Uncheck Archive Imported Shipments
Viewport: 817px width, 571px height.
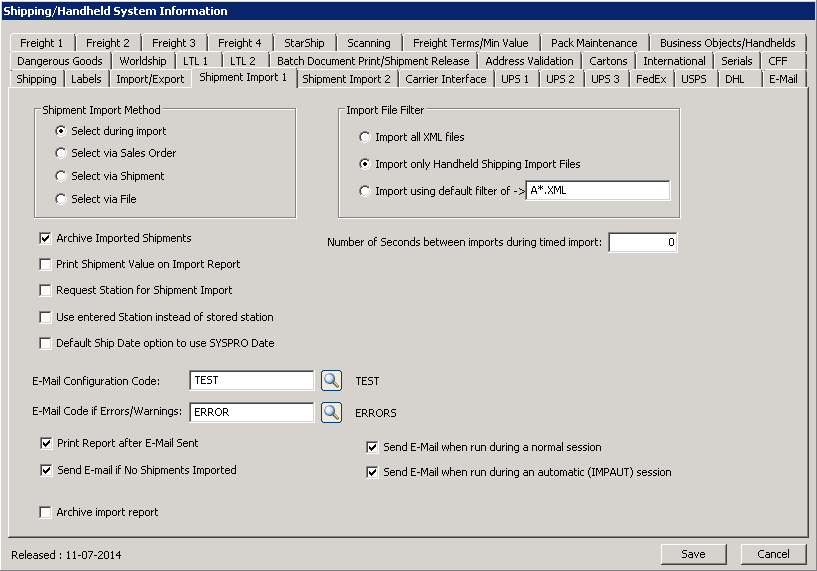tap(46, 239)
